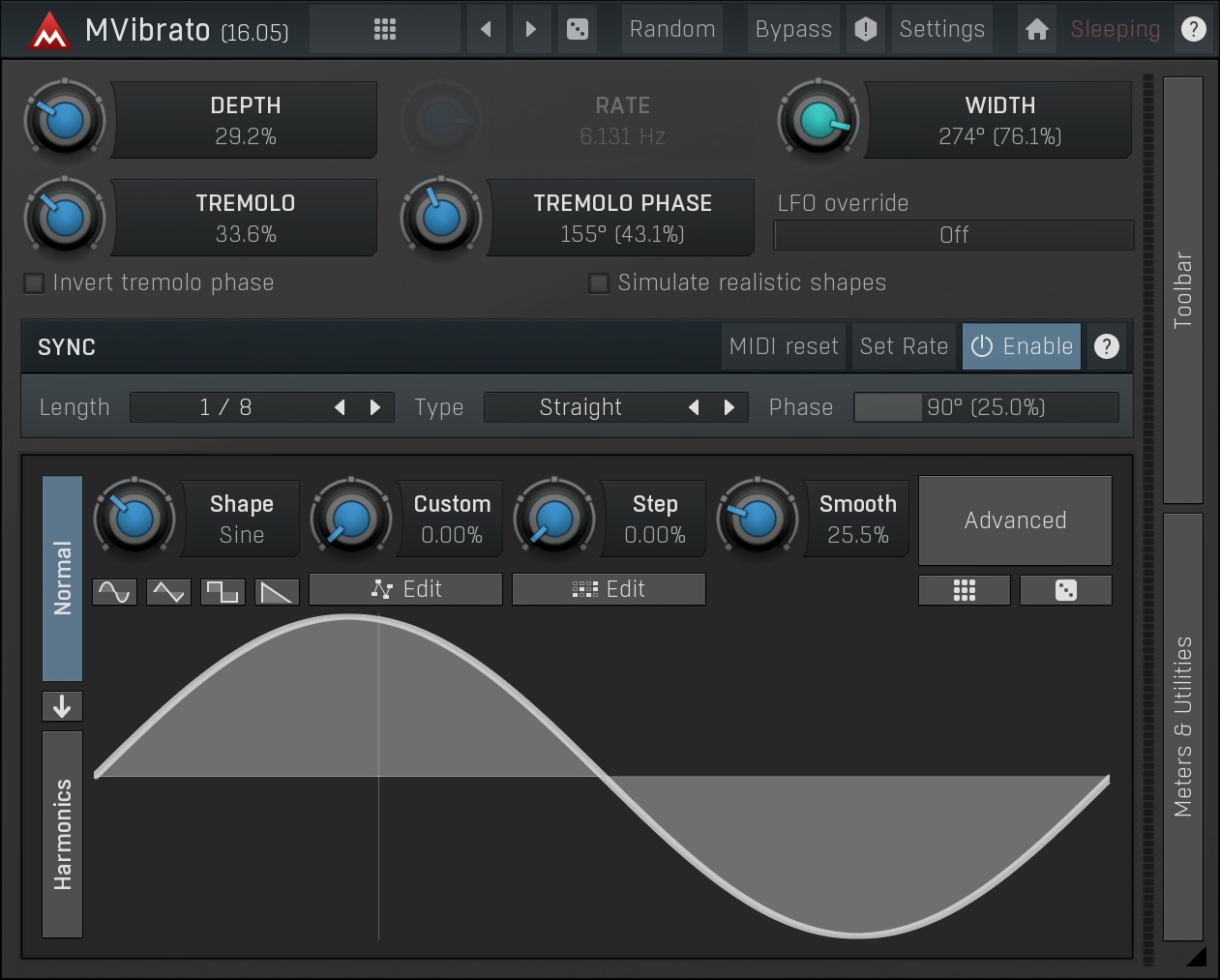
Task: Click the step sequence Edit button
Action: pos(609,589)
